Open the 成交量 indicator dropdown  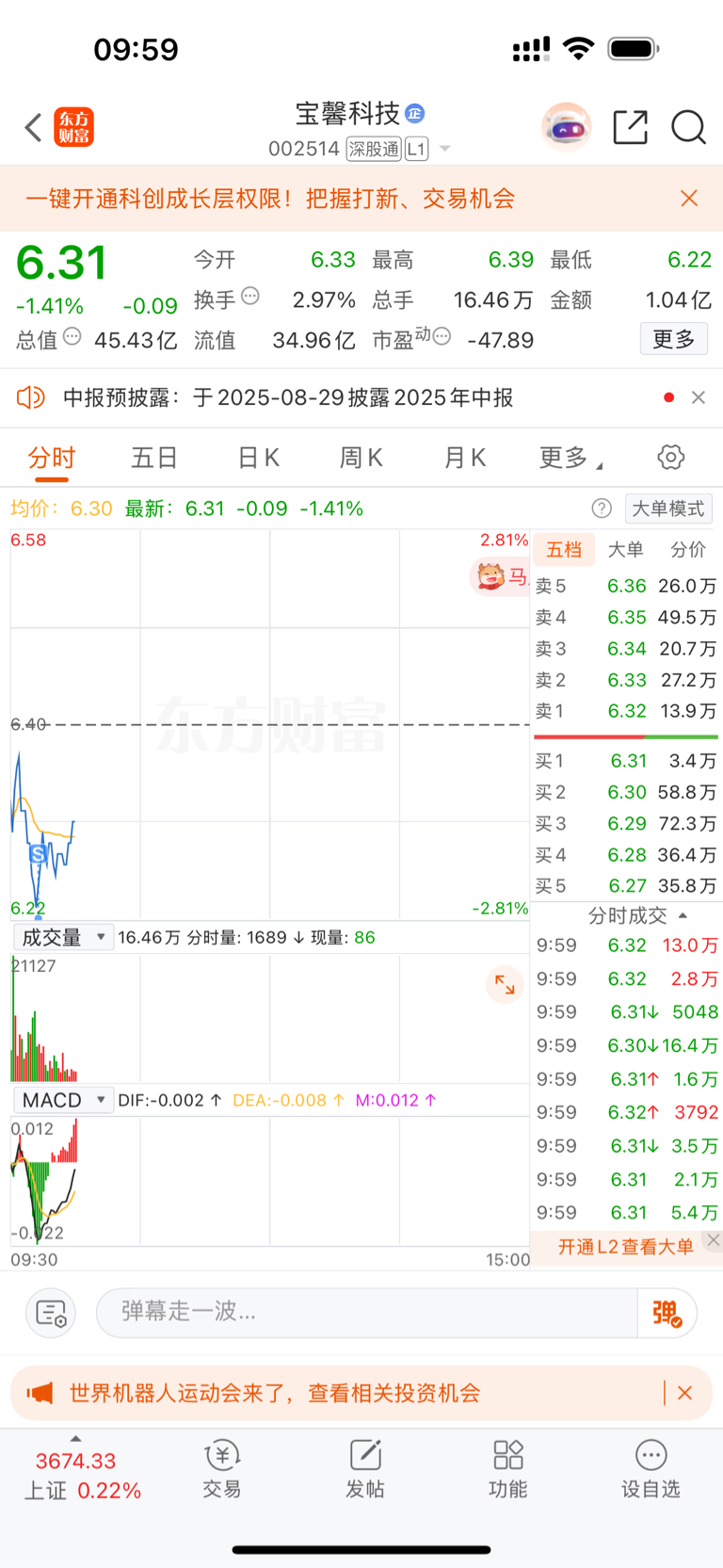(63, 937)
